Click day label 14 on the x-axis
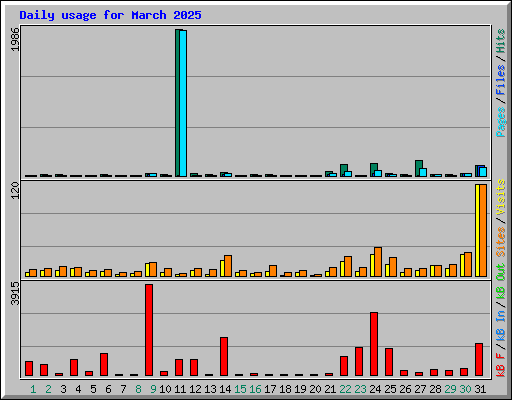Screen dimensions: 512x400 point(225,389)
